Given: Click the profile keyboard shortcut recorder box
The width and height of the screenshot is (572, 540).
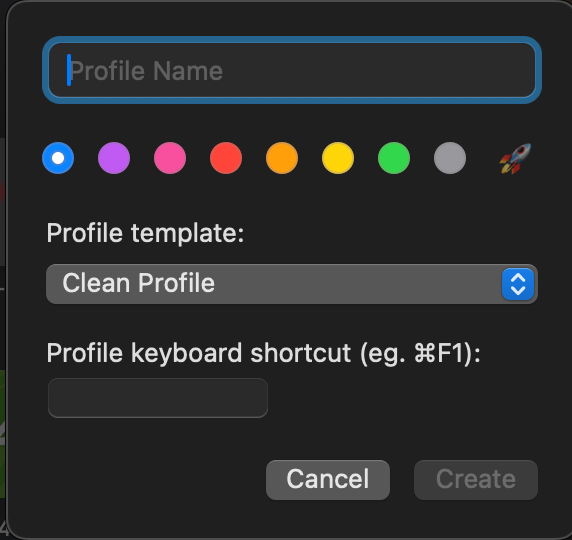Looking at the screenshot, I should click(x=158, y=398).
